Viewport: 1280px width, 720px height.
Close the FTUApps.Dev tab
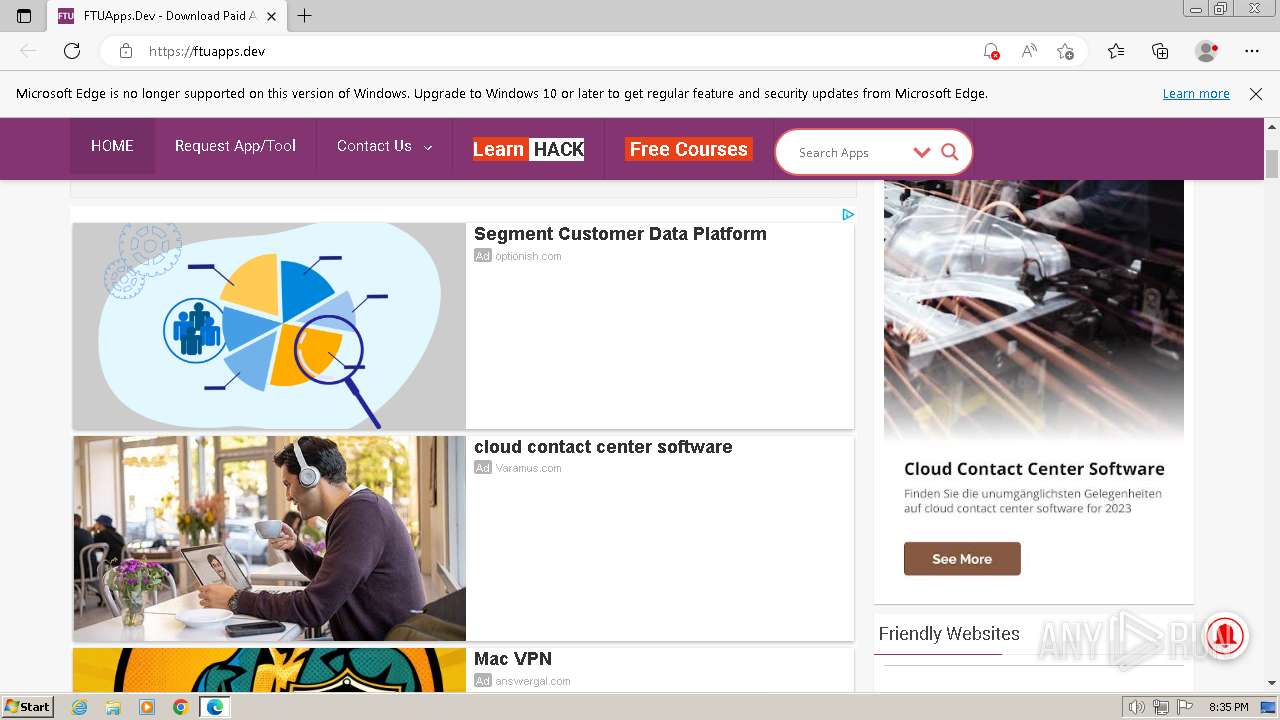point(271,16)
